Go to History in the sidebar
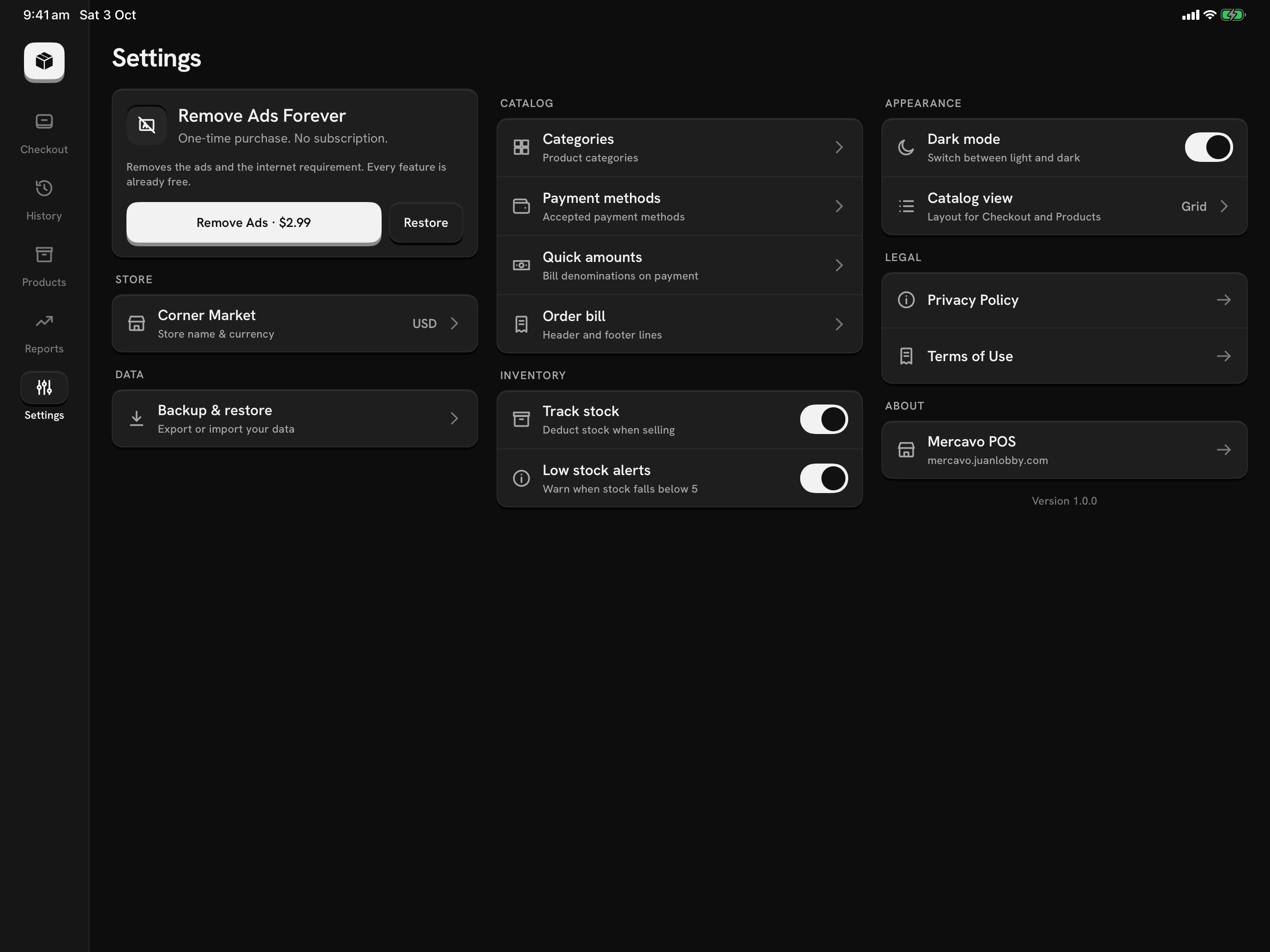 tap(44, 200)
